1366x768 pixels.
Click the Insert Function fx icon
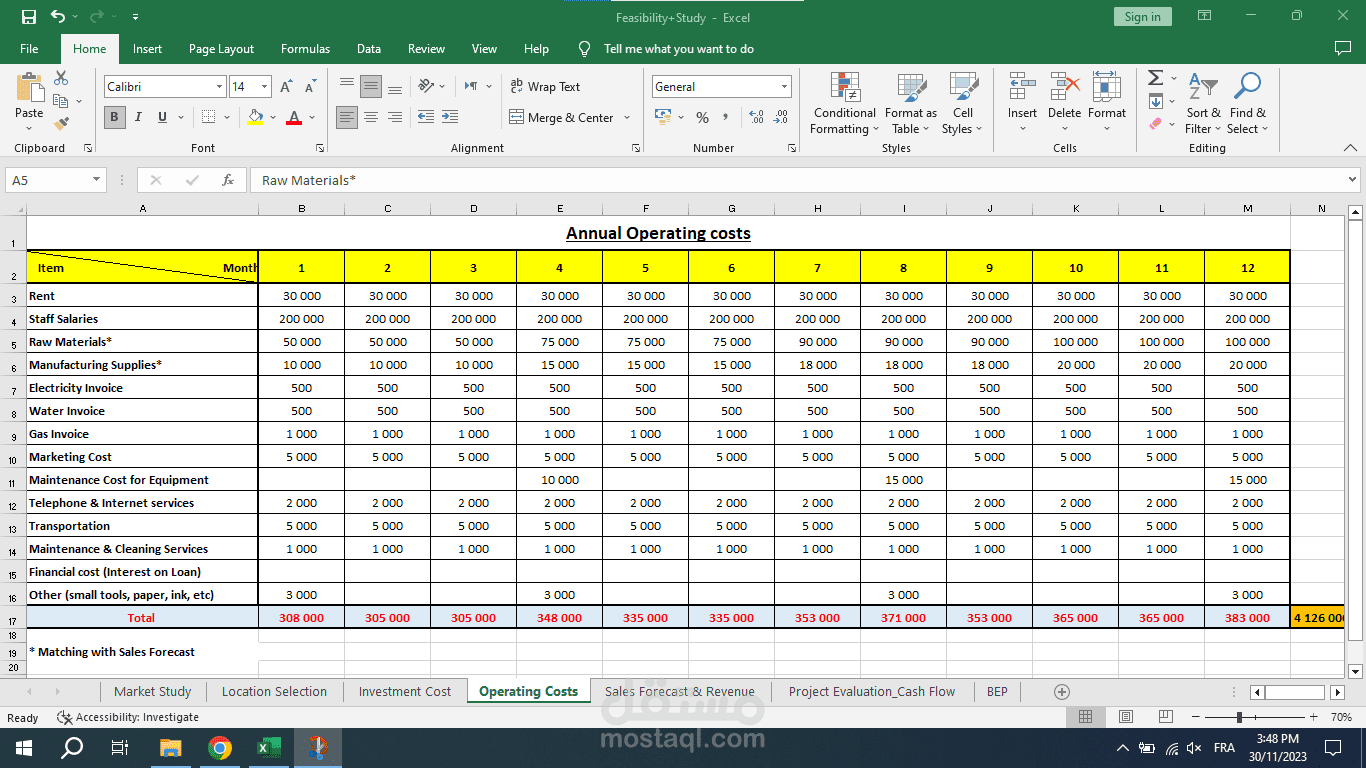click(228, 180)
